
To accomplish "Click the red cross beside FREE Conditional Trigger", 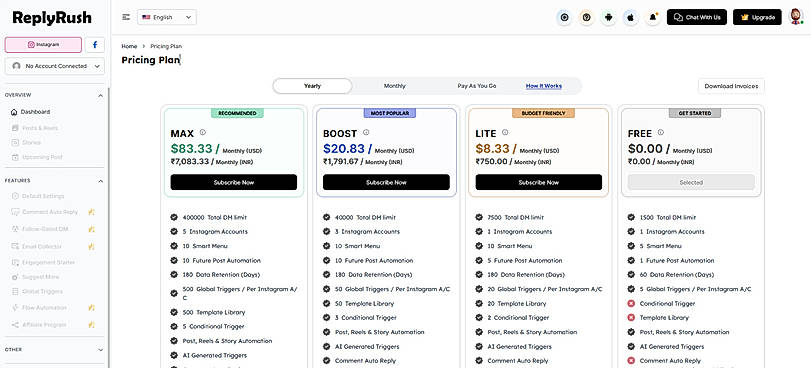I will click(x=631, y=303).
